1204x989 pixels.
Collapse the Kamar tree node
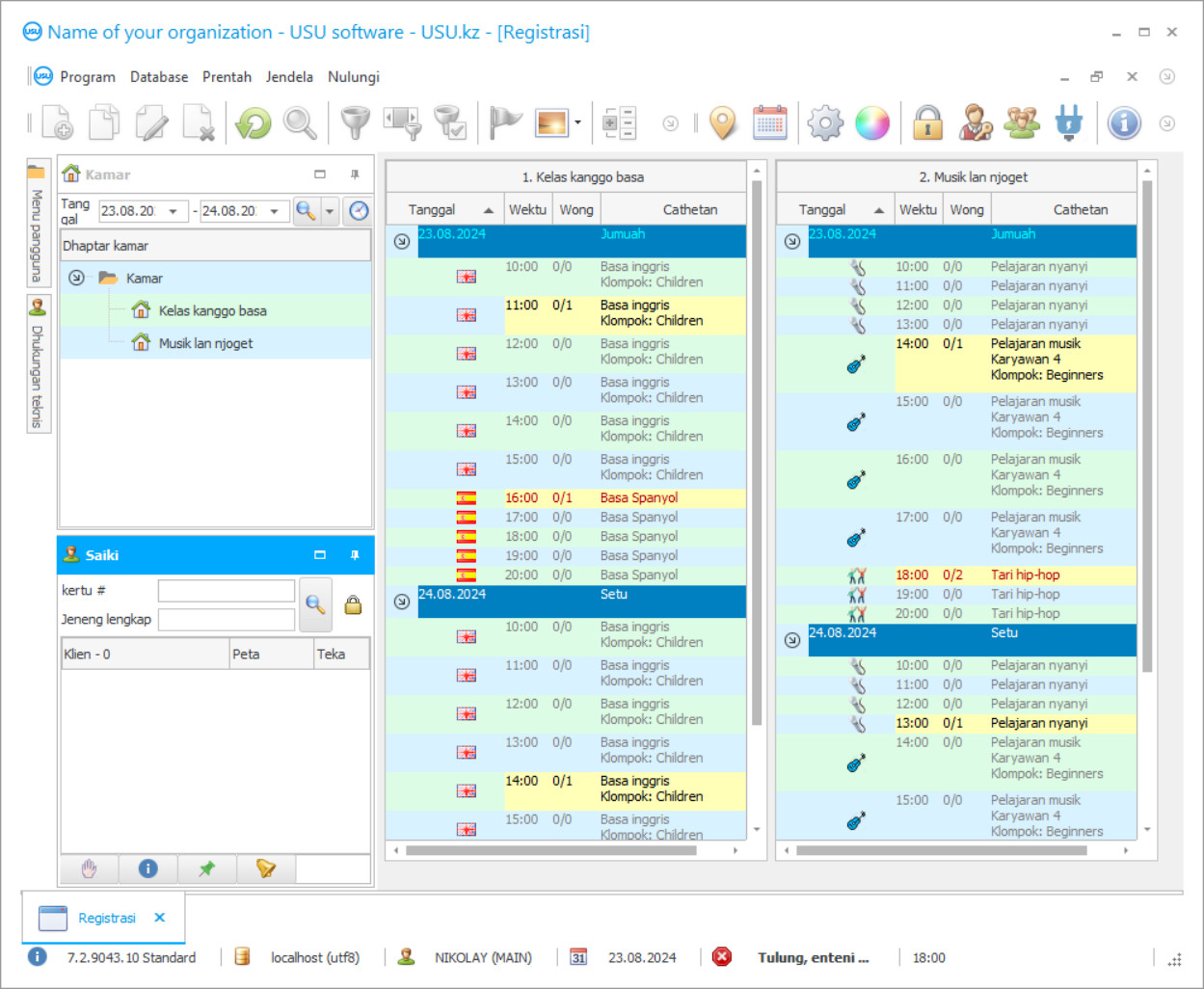(x=77, y=278)
